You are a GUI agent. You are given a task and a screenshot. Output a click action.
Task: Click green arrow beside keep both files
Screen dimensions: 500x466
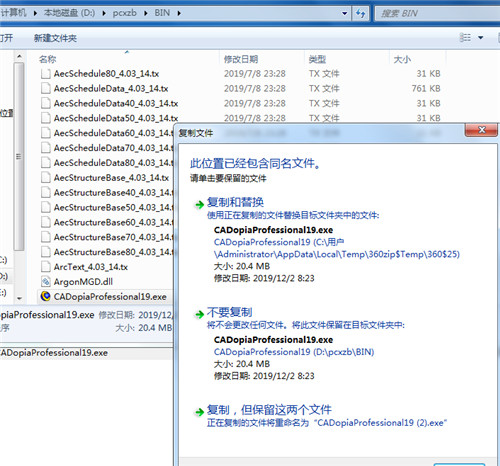199,412
